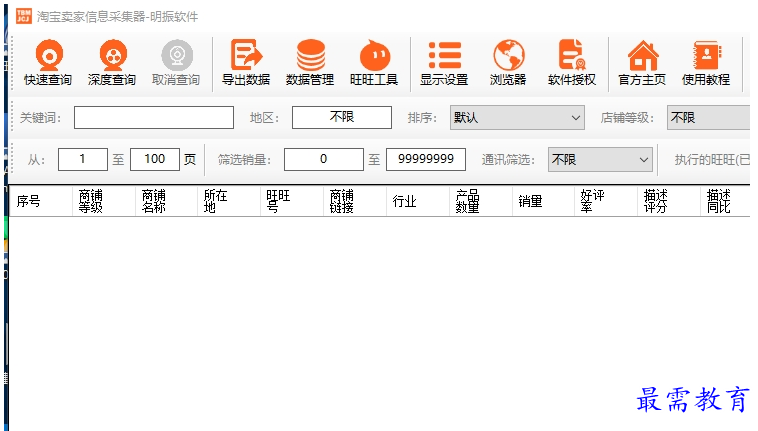Image resolution: width=758 pixels, height=431 pixels.
Task: Click the 行业 column header
Action: point(418,201)
